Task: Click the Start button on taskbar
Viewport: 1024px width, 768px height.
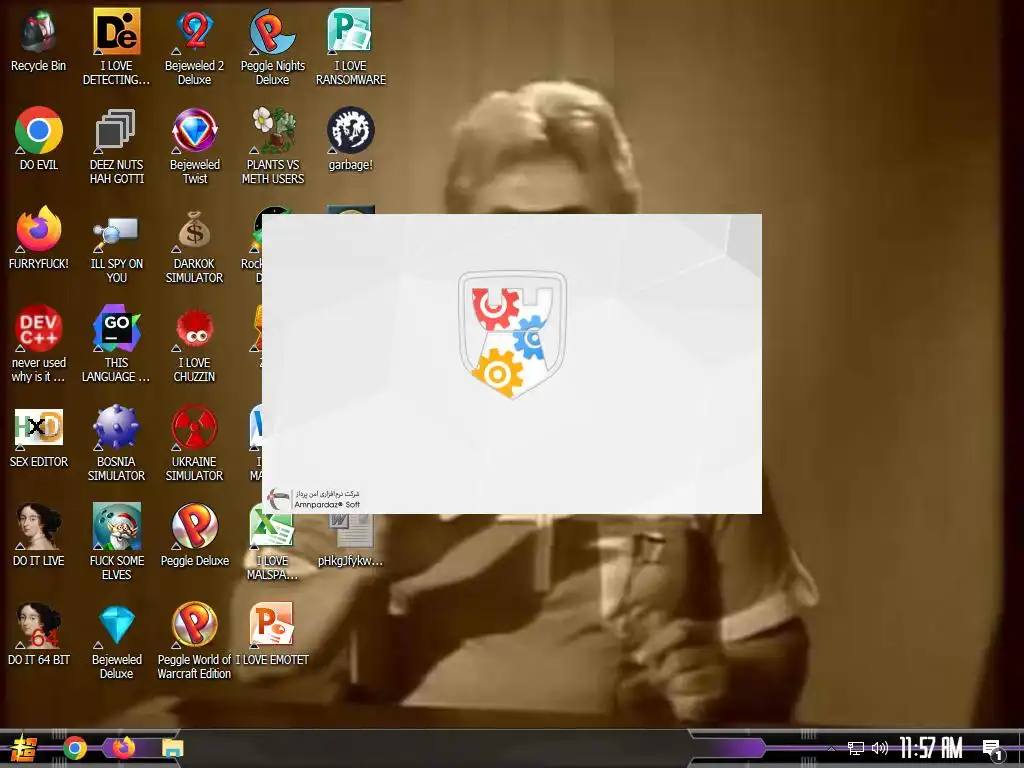Action: (24, 748)
